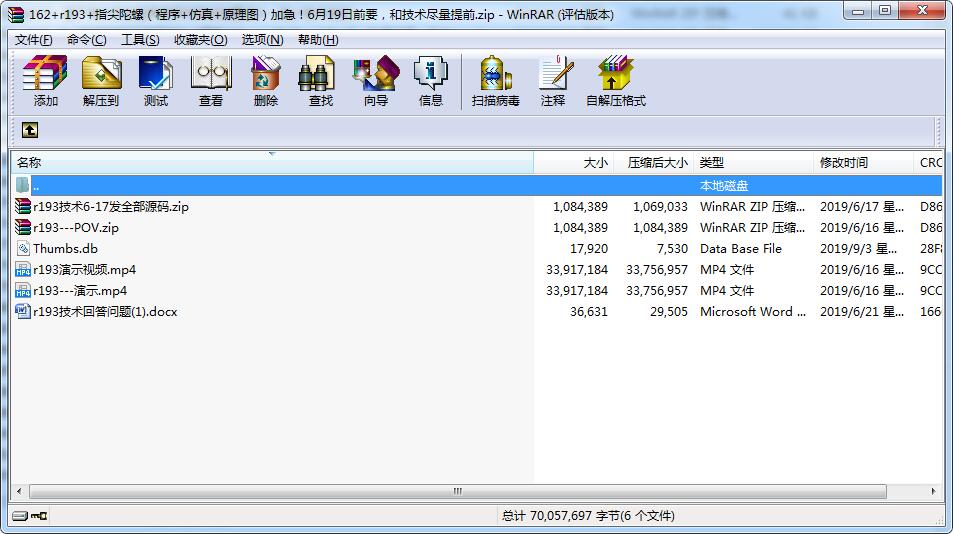Screen dimensions: 953x534
Task: Click the 'Data Base File' type cell
Action: click(x=741, y=248)
